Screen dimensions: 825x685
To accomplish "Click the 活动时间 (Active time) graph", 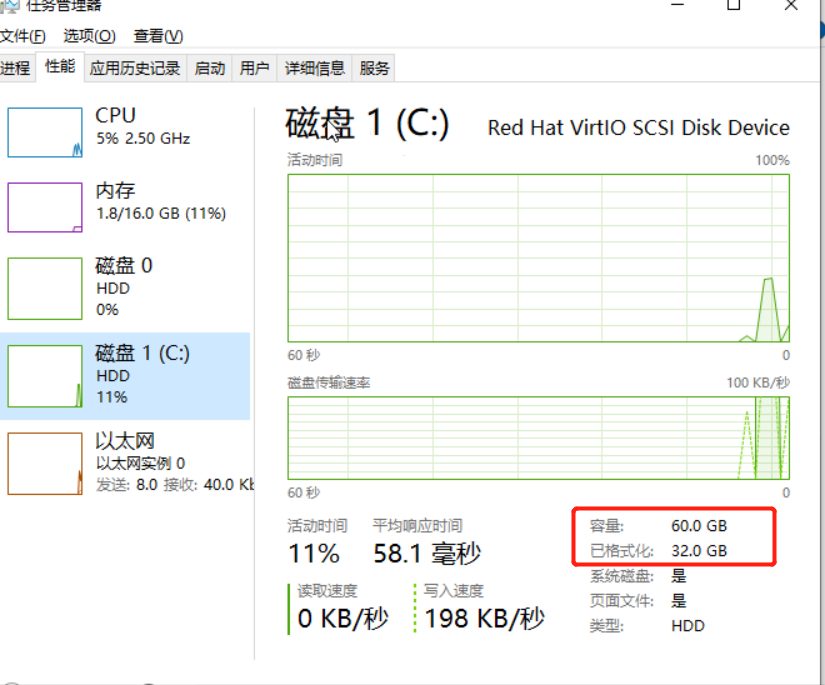I will [540, 258].
